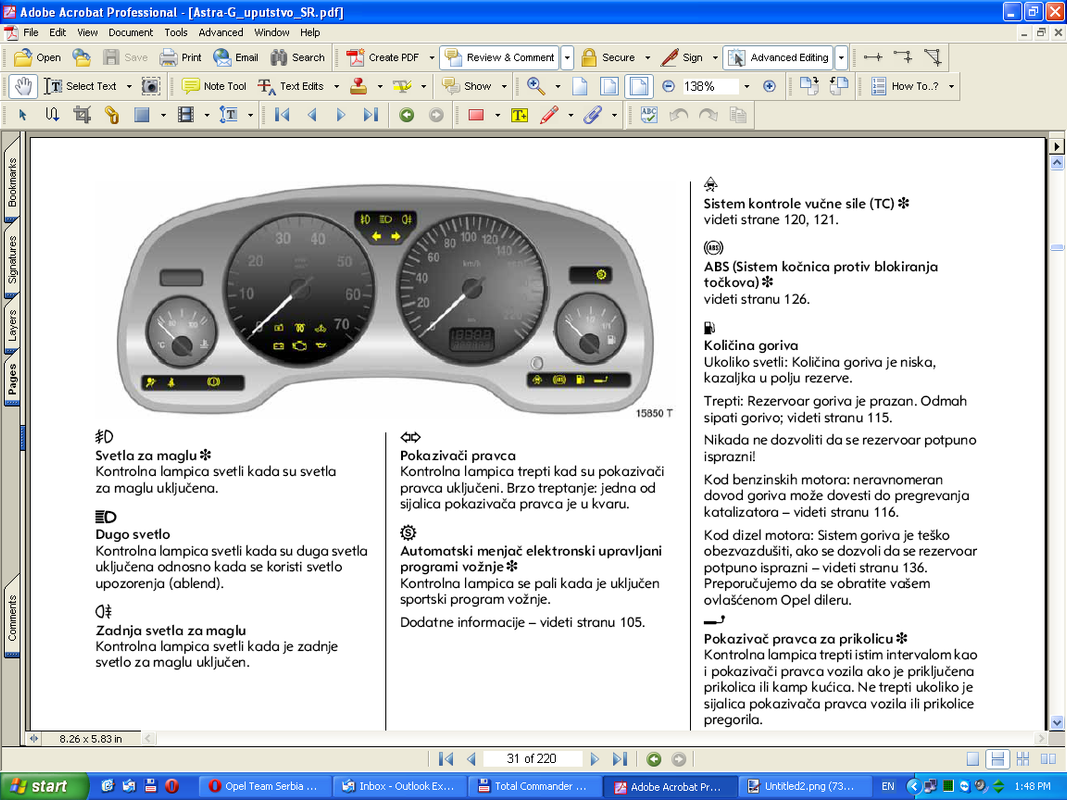Open the Pages side tab

click(x=12, y=380)
